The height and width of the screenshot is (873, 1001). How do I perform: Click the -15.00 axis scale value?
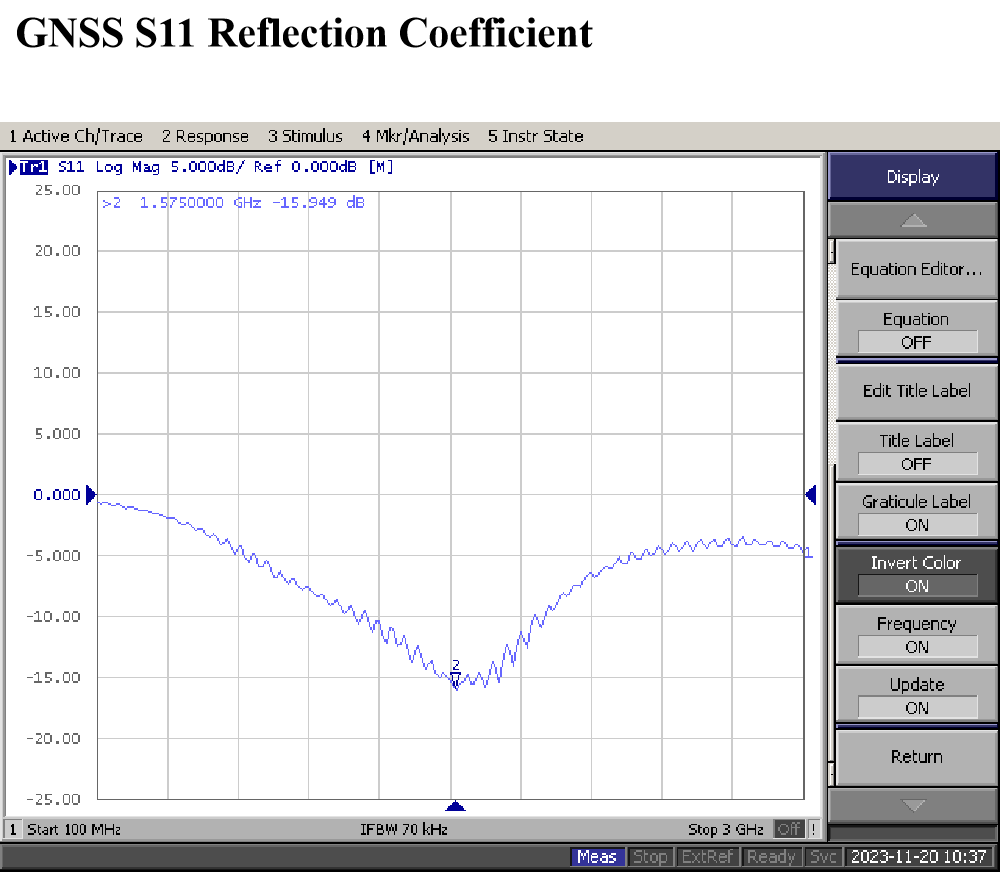click(54, 678)
